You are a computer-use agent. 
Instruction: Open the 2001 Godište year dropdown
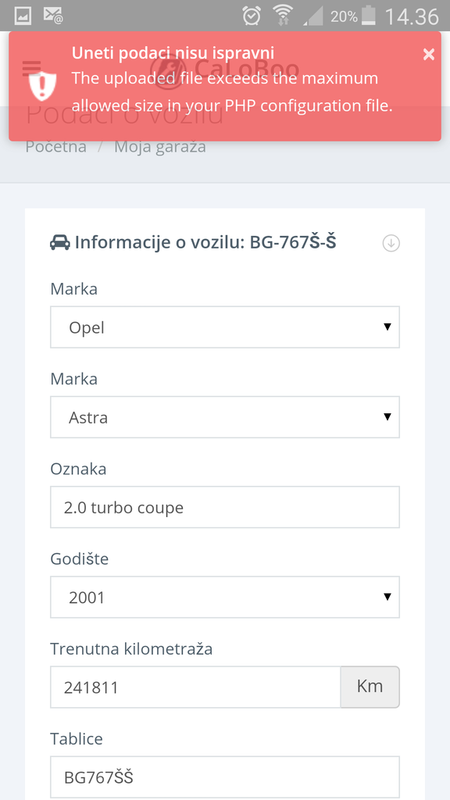tap(225, 597)
